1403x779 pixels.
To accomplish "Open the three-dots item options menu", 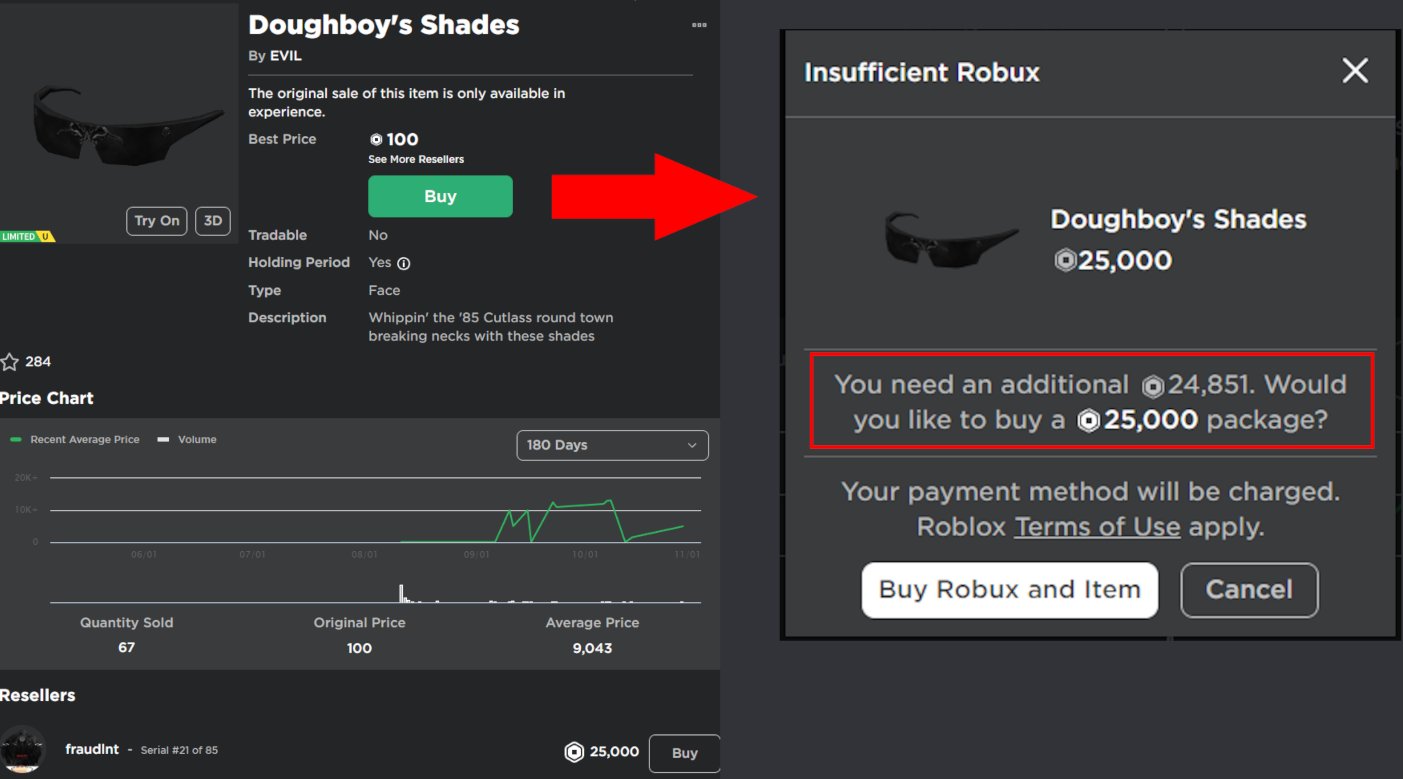I will tap(699, 26).
